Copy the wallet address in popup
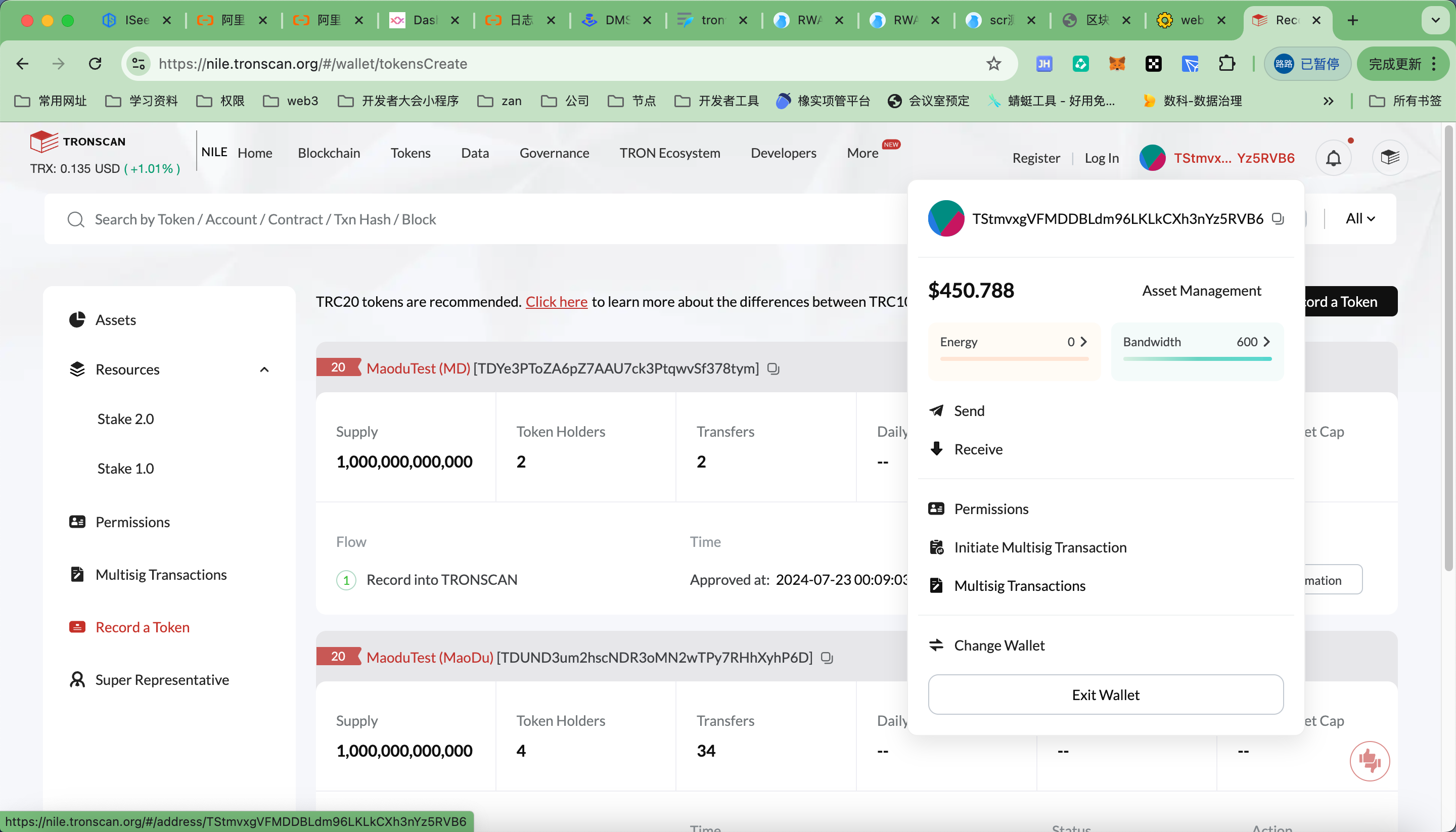The width and height of the screenshot is (1456, 832). coord(1278,219)
